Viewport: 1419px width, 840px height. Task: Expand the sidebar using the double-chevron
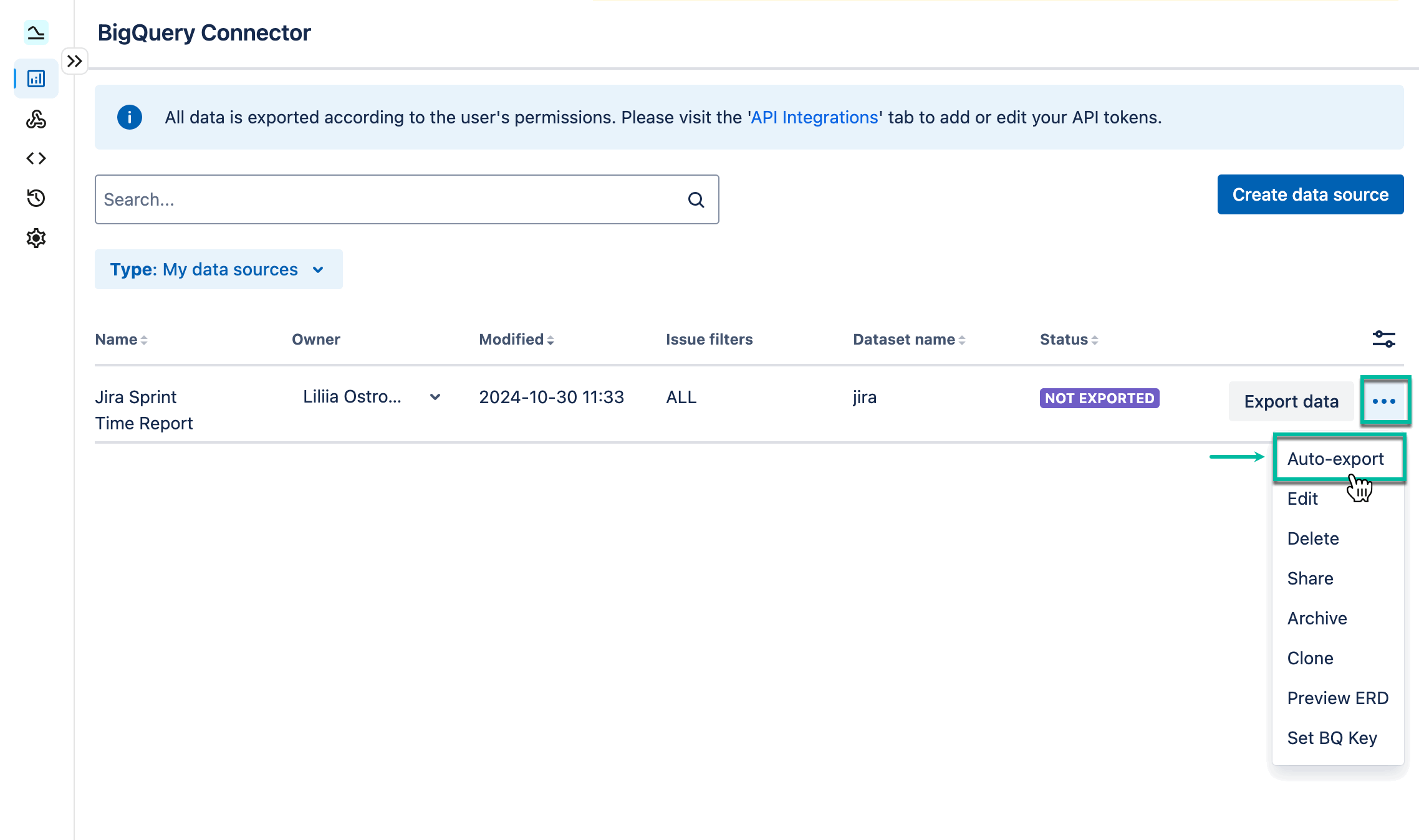pos(75,60)
